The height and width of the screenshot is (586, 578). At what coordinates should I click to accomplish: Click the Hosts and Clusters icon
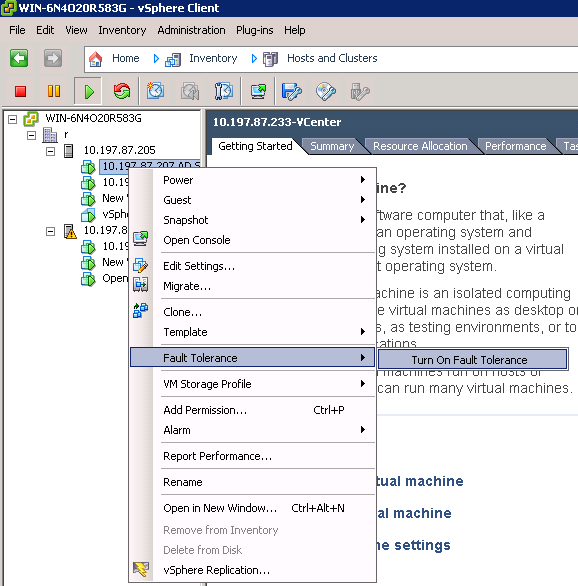tap(271, 59)
